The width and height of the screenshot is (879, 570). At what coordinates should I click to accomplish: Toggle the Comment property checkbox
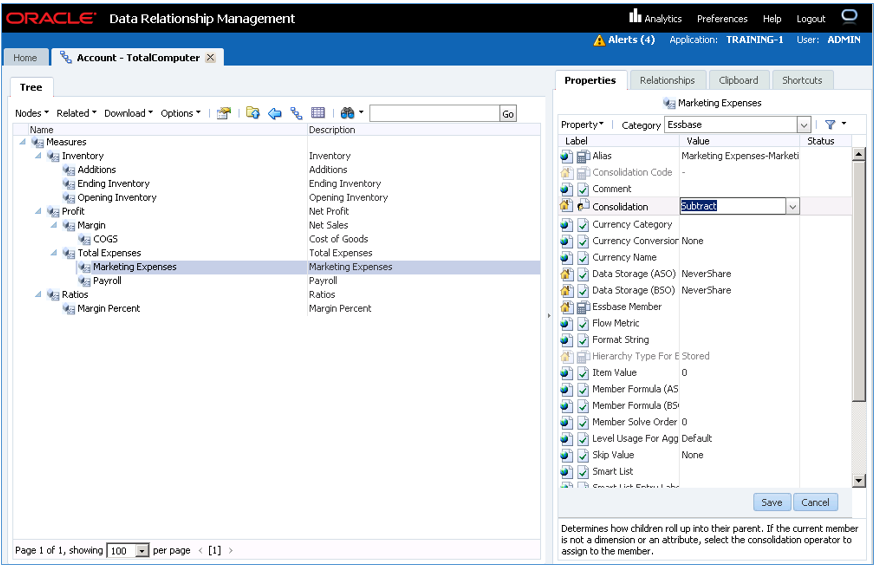(x=583, y=189)
